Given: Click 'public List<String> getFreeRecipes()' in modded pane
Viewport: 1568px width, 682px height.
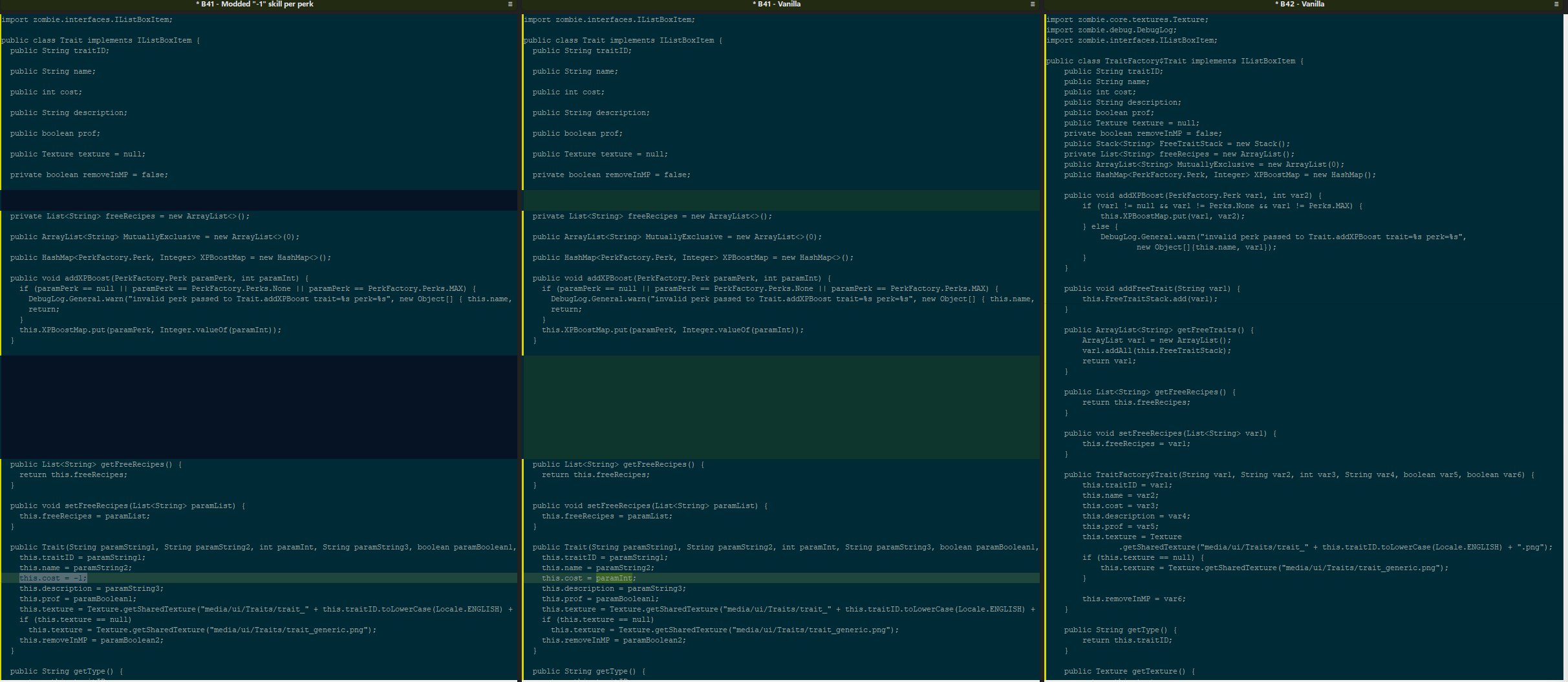Looking at the screenshot, I should (96, 464).
